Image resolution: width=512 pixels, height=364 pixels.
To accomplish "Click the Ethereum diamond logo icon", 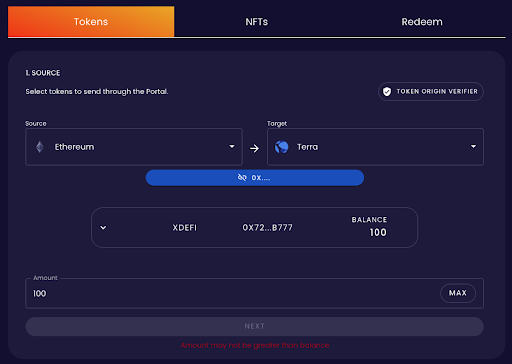I will [x=40, y=147].
